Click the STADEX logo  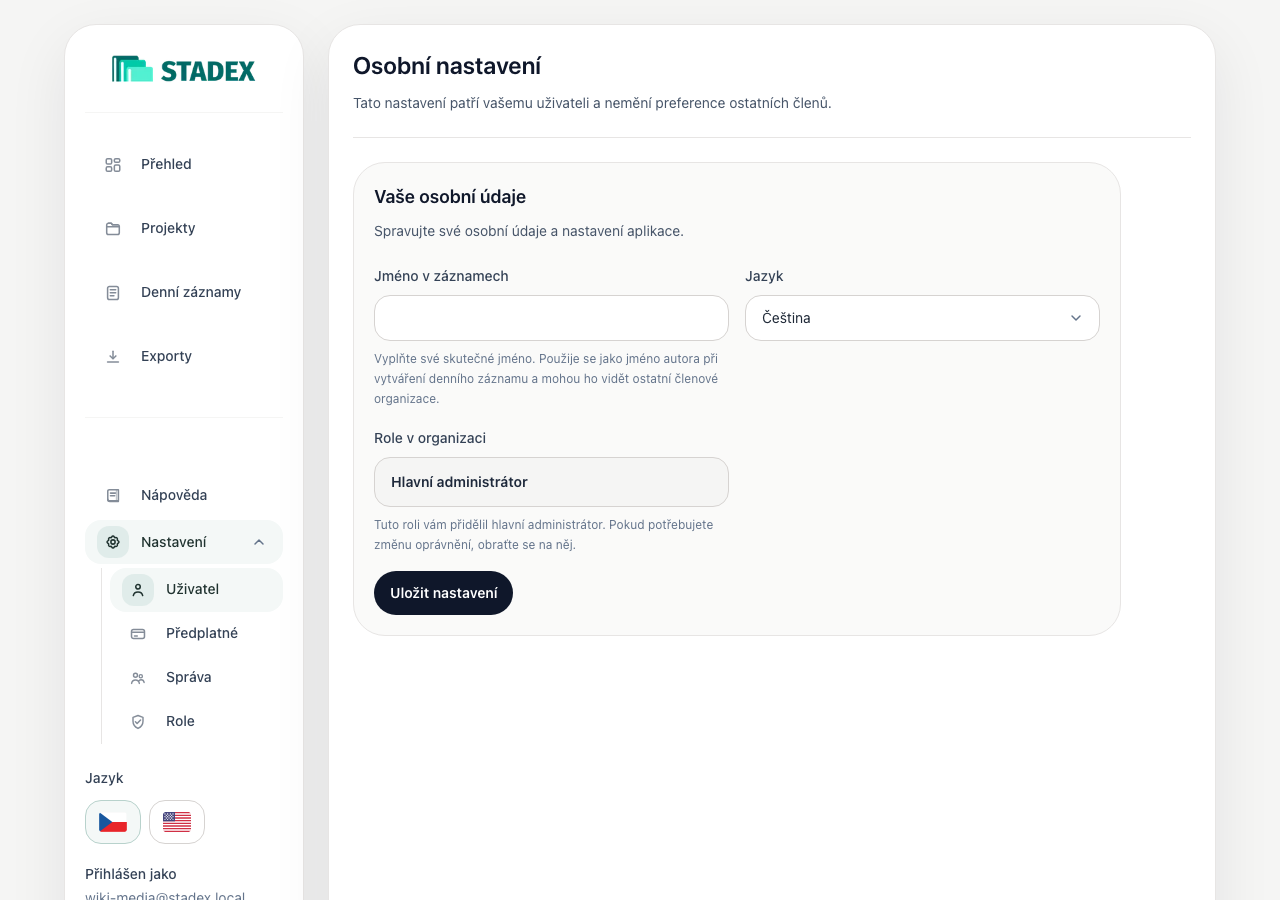point(184,69)
